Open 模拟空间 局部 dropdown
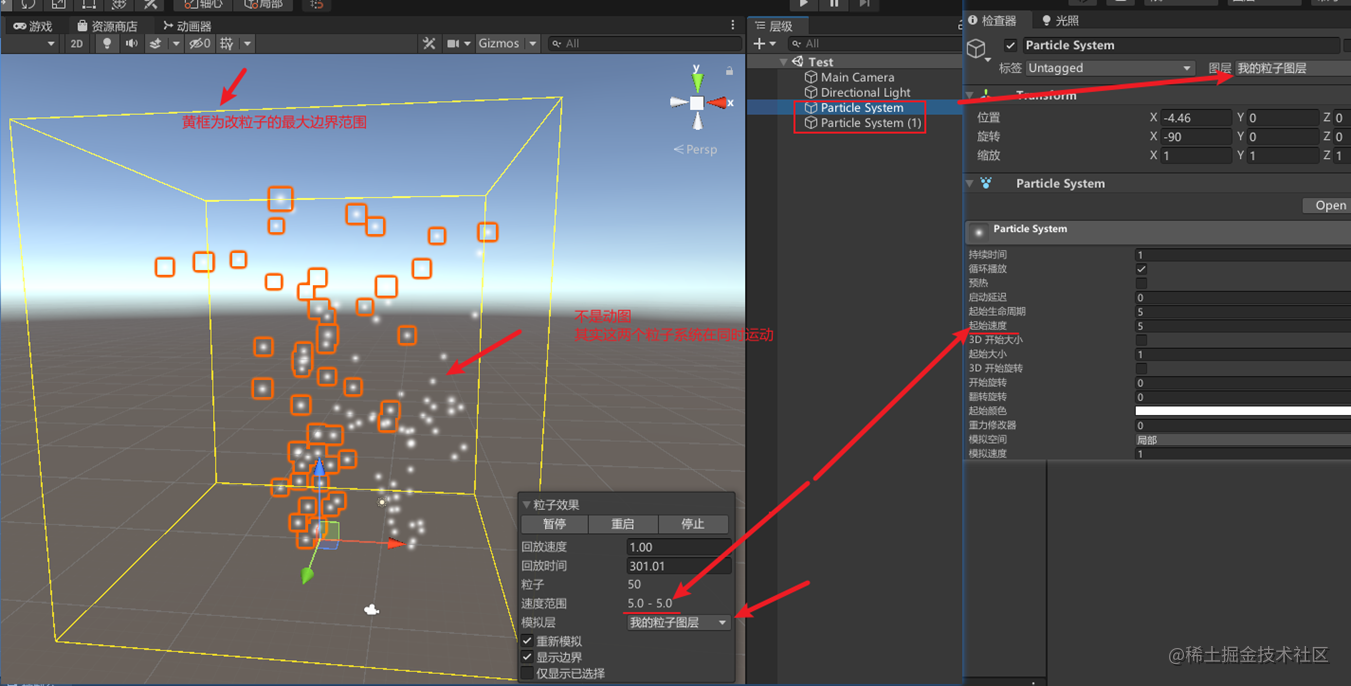1351x686 pixels. point(1242,439)
